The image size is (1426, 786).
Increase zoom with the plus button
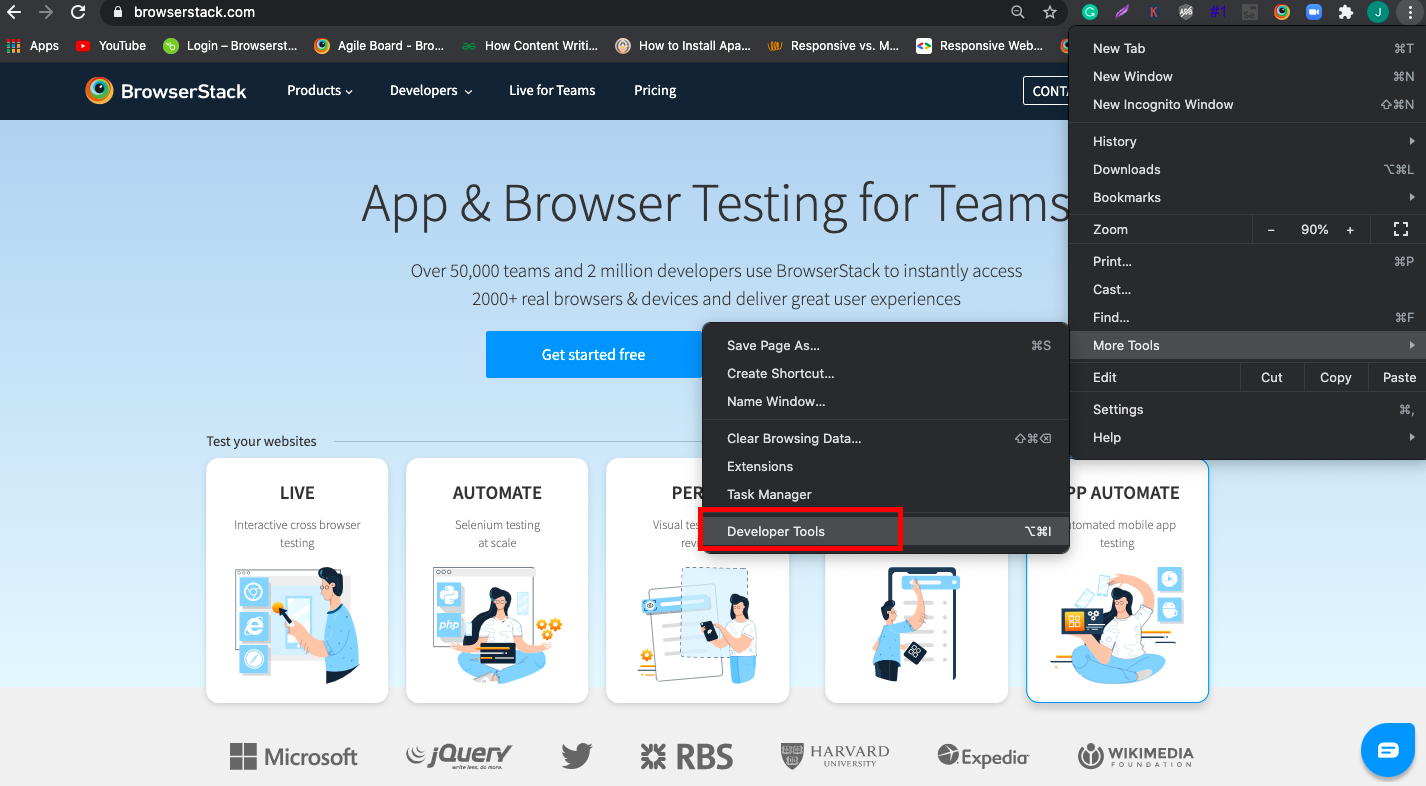click(1350, 229)
